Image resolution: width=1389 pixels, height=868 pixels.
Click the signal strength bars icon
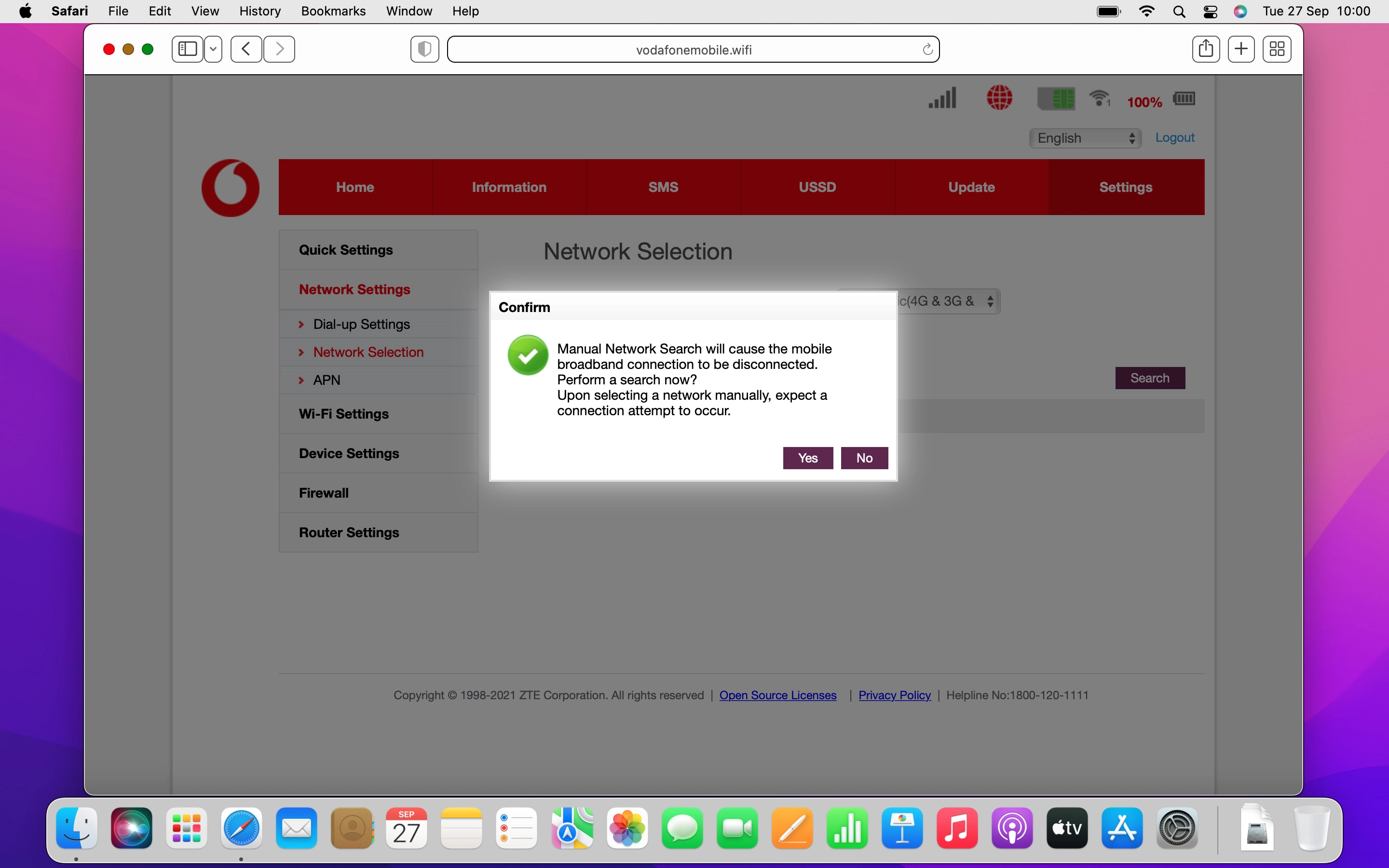click(942, 98)
